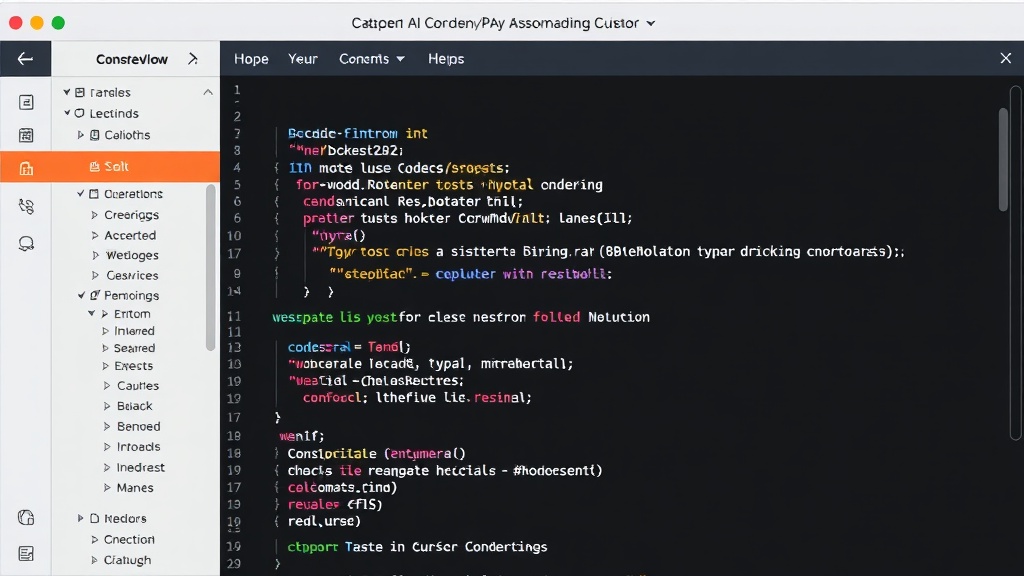This screenshot has height=576, width=1024.
Task: Select the Solt tree item
Action: click(x=110, y=167)
